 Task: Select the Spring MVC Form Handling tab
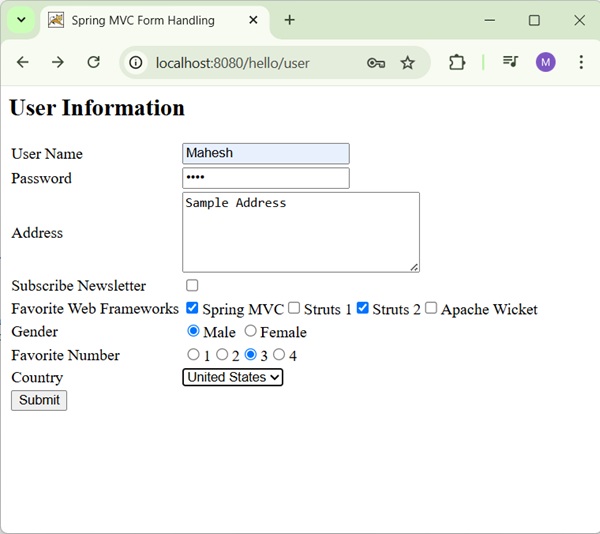(155, 21)
